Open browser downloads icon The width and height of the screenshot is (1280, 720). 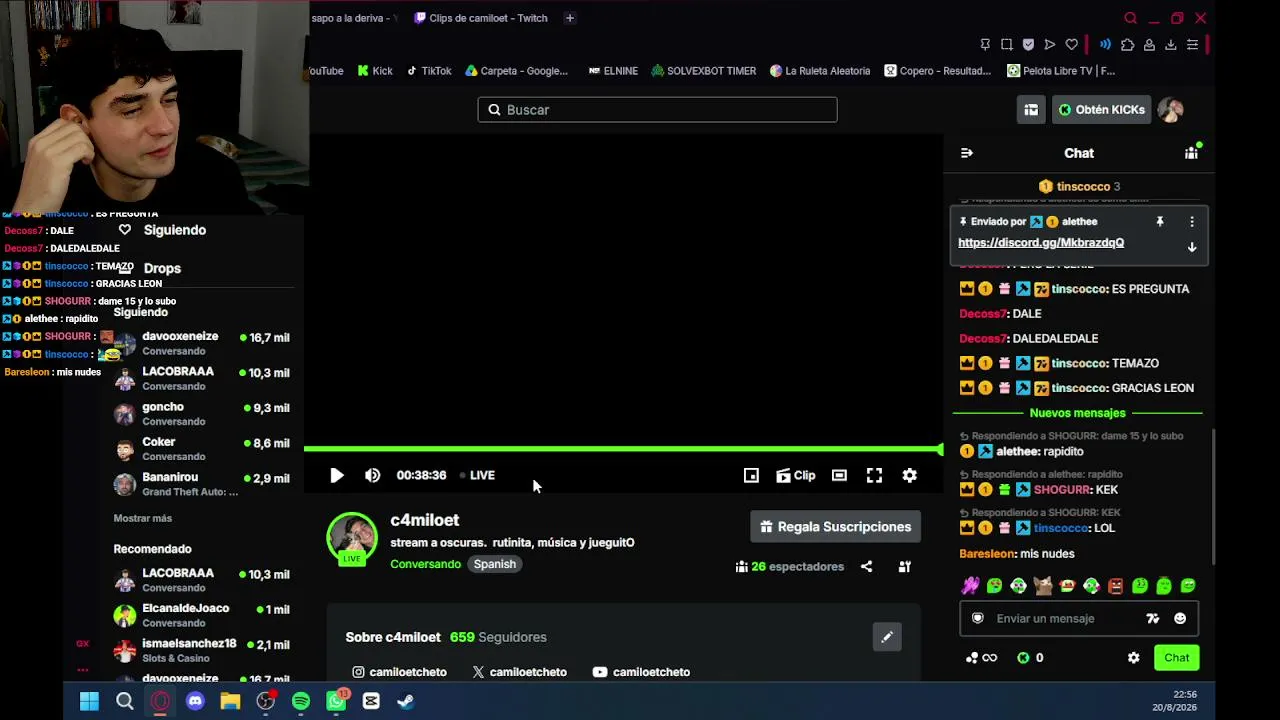pyautogui.click(x=1170, y=45)
